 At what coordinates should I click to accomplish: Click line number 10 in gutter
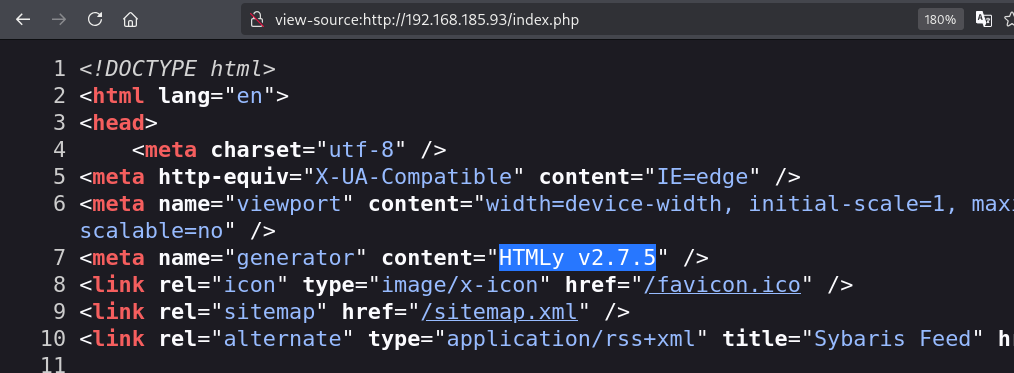(53, 338)
